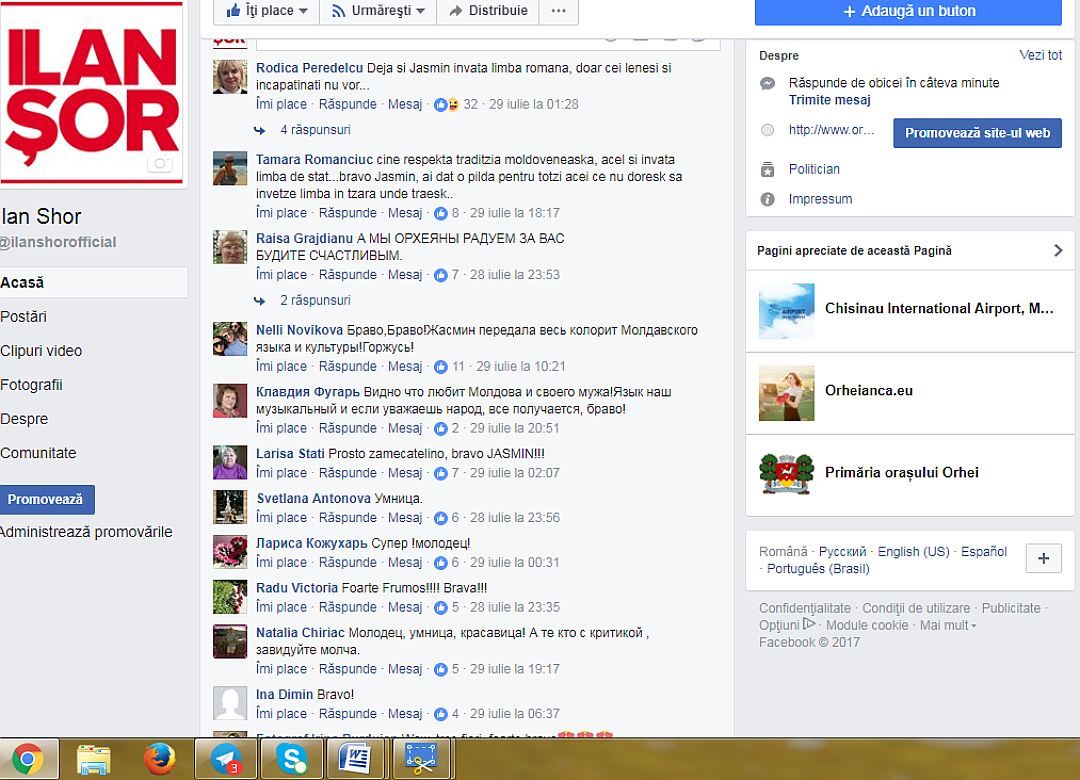Viewport: 1080px width, 780px height.
Task: Select the Acasă tab
Action: coord(93,283)
